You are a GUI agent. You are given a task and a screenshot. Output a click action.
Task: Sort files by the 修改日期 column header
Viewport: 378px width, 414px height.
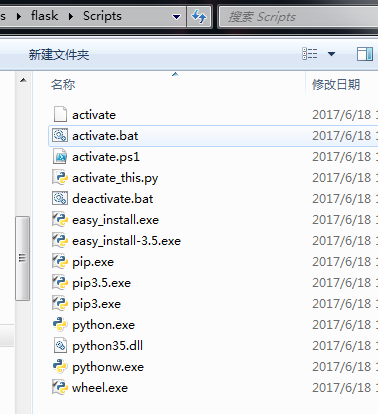(336, 84)
